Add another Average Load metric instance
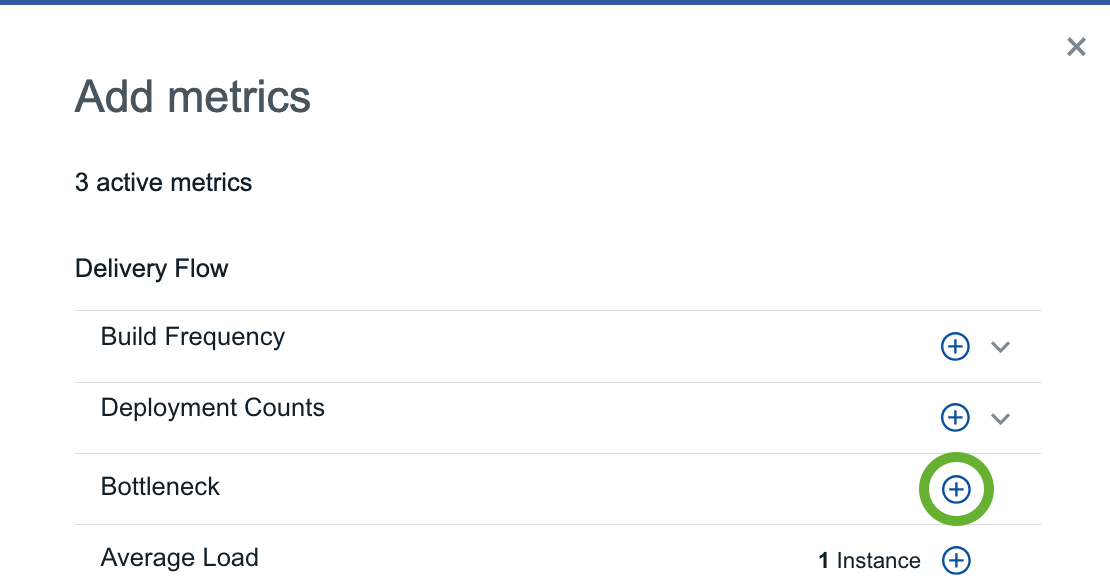This screenshot has height=576, width=1110. pyautogui.click(x=956, y=560)
